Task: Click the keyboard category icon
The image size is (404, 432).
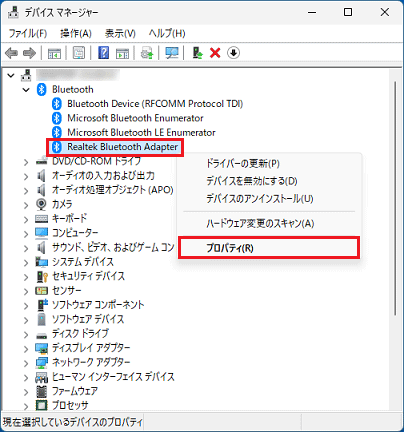Action: (41, 219)
